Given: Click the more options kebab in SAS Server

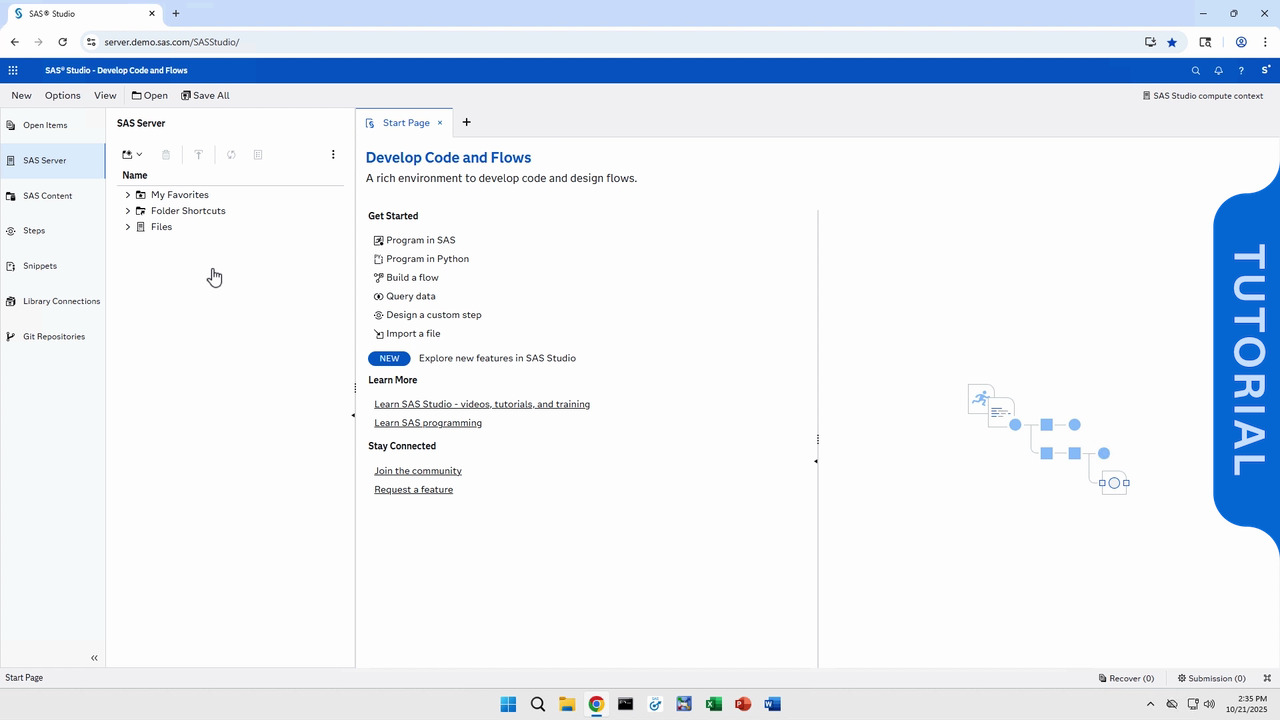Looking at the screenshot, I should point(333,155).
